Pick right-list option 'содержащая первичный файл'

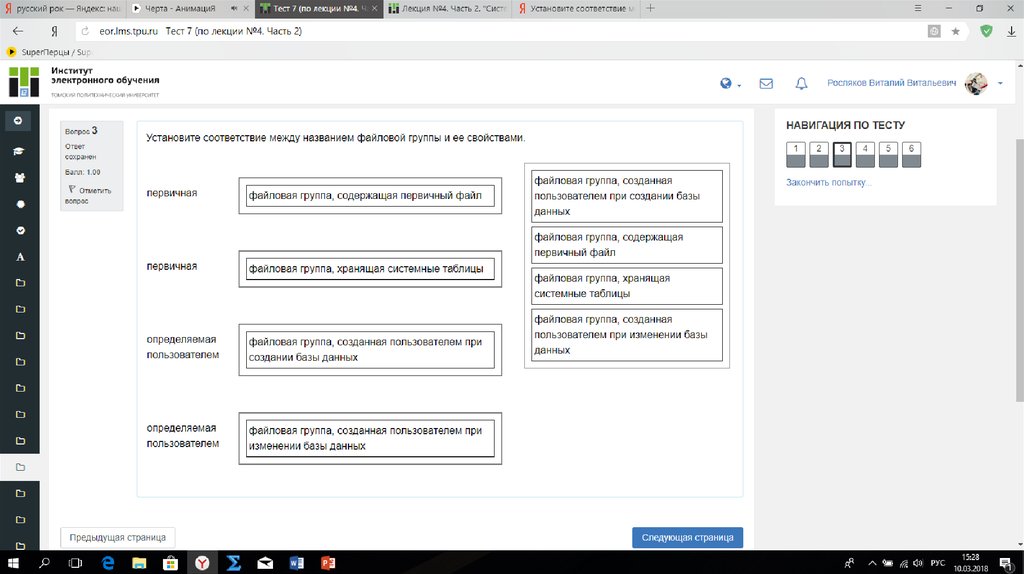[x=626, y=245]
